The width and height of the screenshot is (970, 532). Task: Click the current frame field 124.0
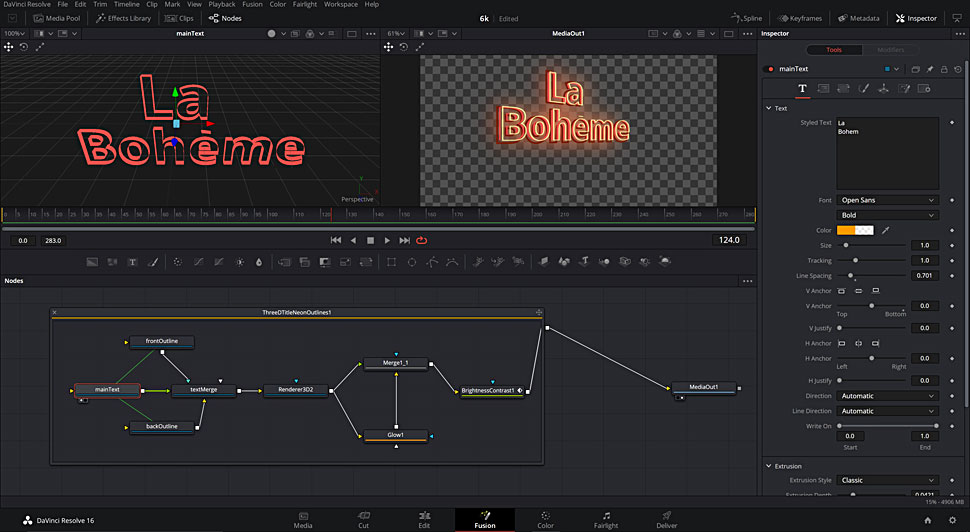(729, 240)
